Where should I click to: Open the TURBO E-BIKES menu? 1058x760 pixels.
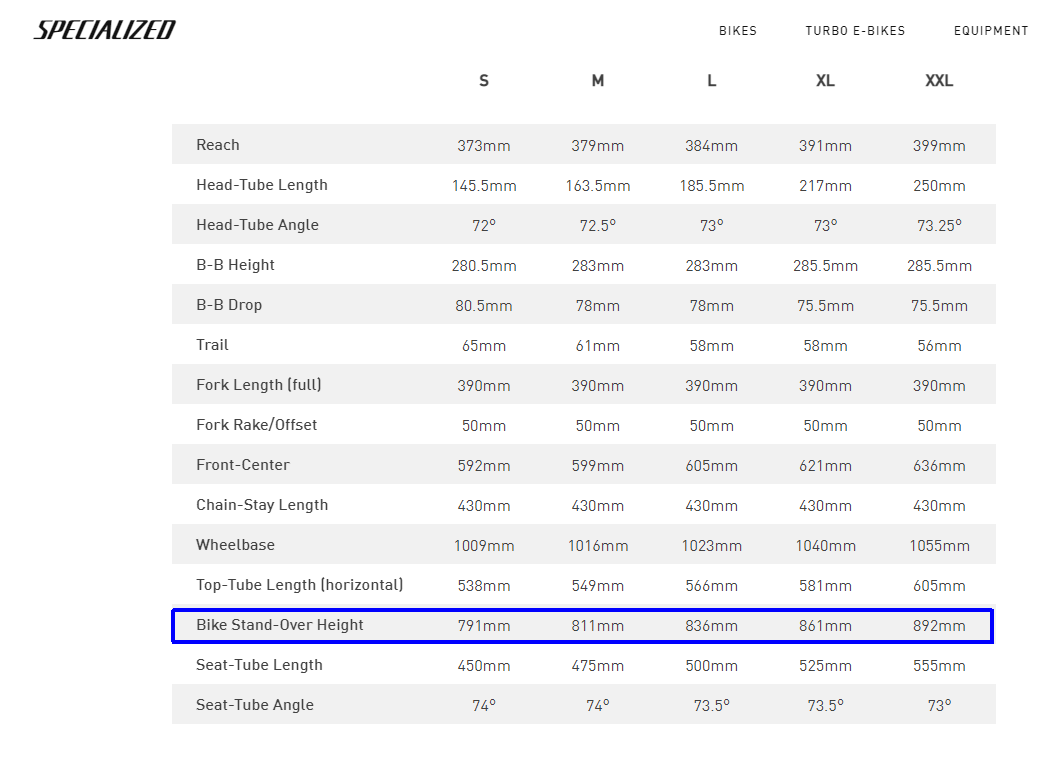[x=855, y=31]
